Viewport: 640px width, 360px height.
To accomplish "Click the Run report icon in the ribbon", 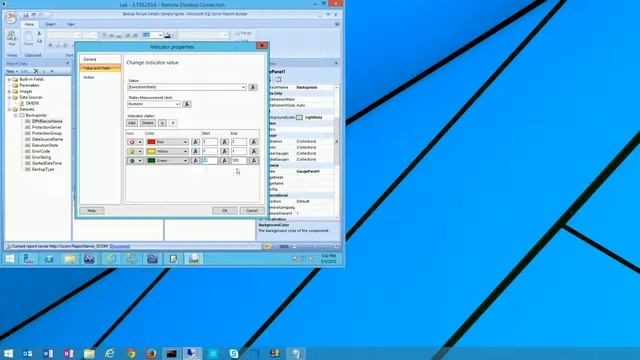I will (x=12, y=38).
